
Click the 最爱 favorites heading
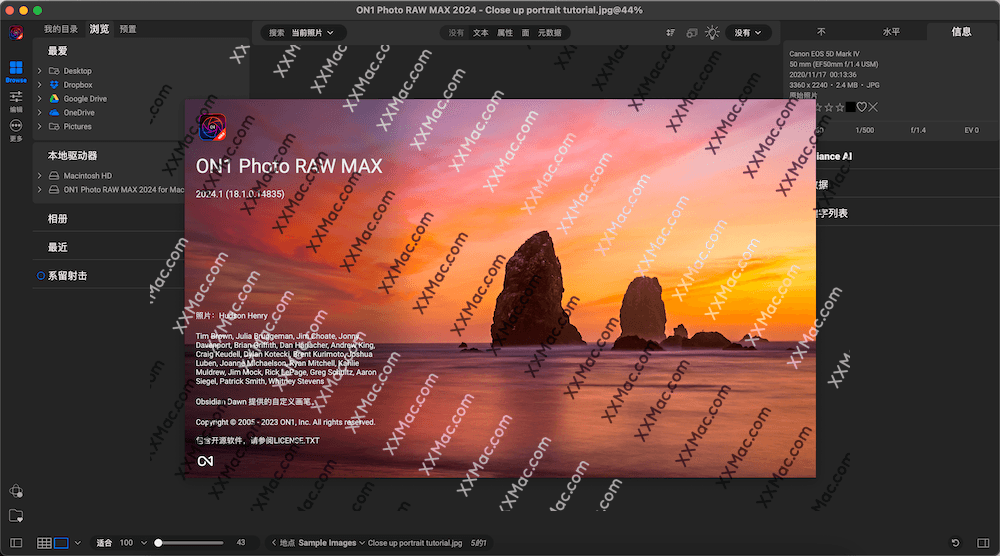57,51
